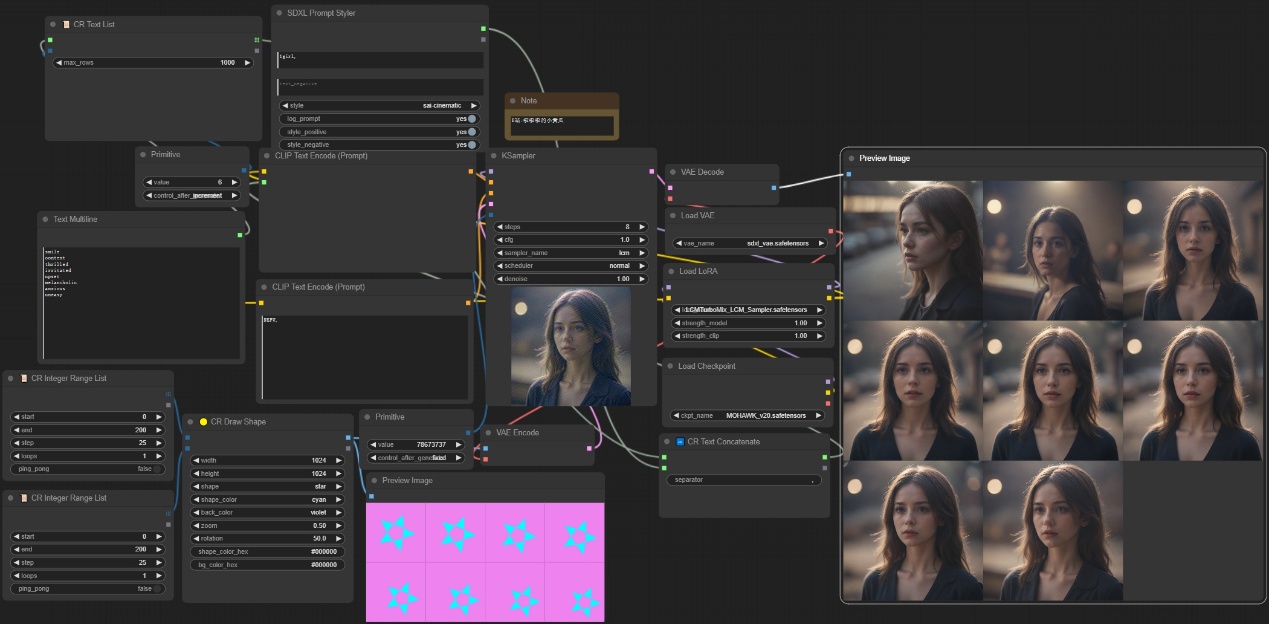Click the Load Checkpoint node collapse dot
This screenshot has width=1269, height=624.
[671, 366]
